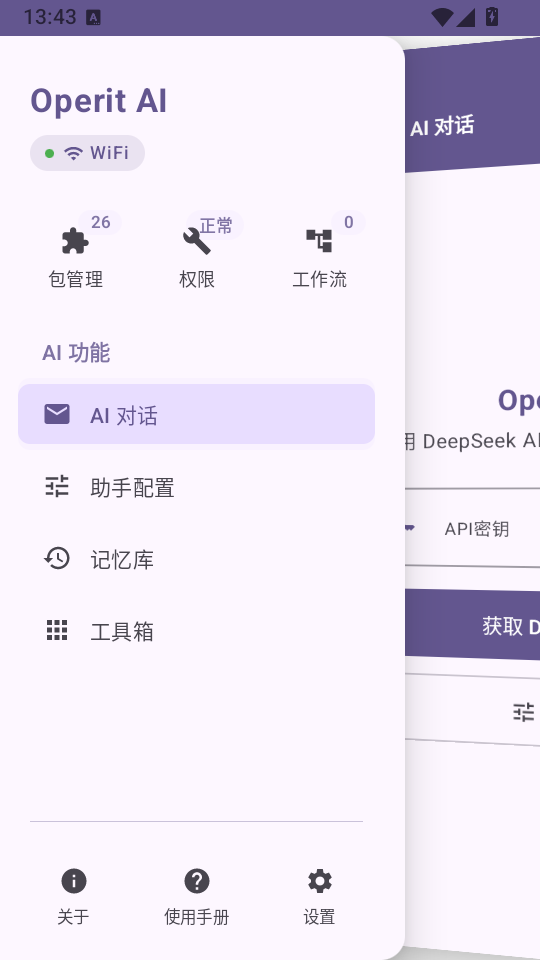
Task: Click keyboard indicator icon in status bar
Action: (93, 17)
